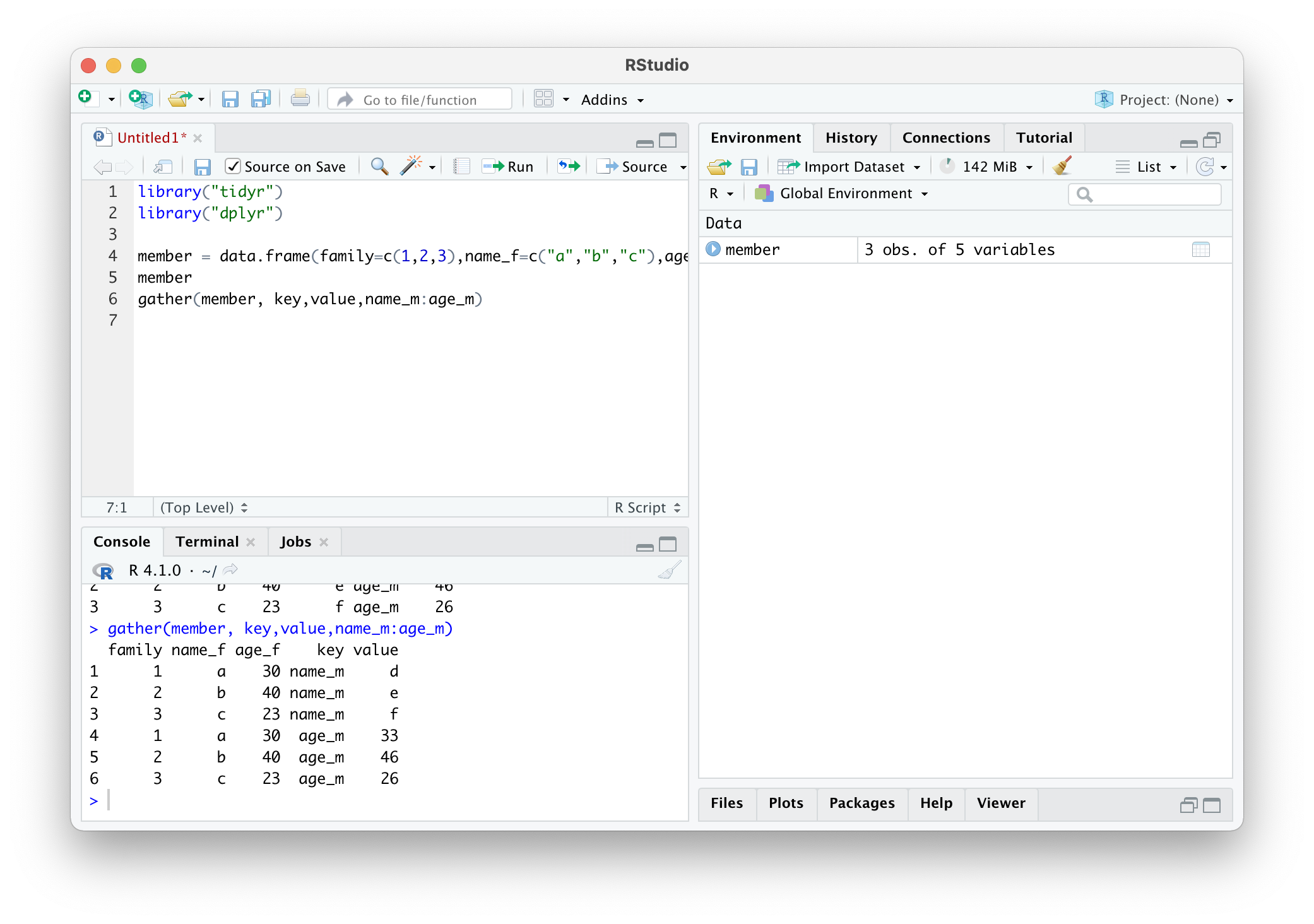View member data as table grid
This screenshot has height=924, width=1314.
coord(1201,250)
